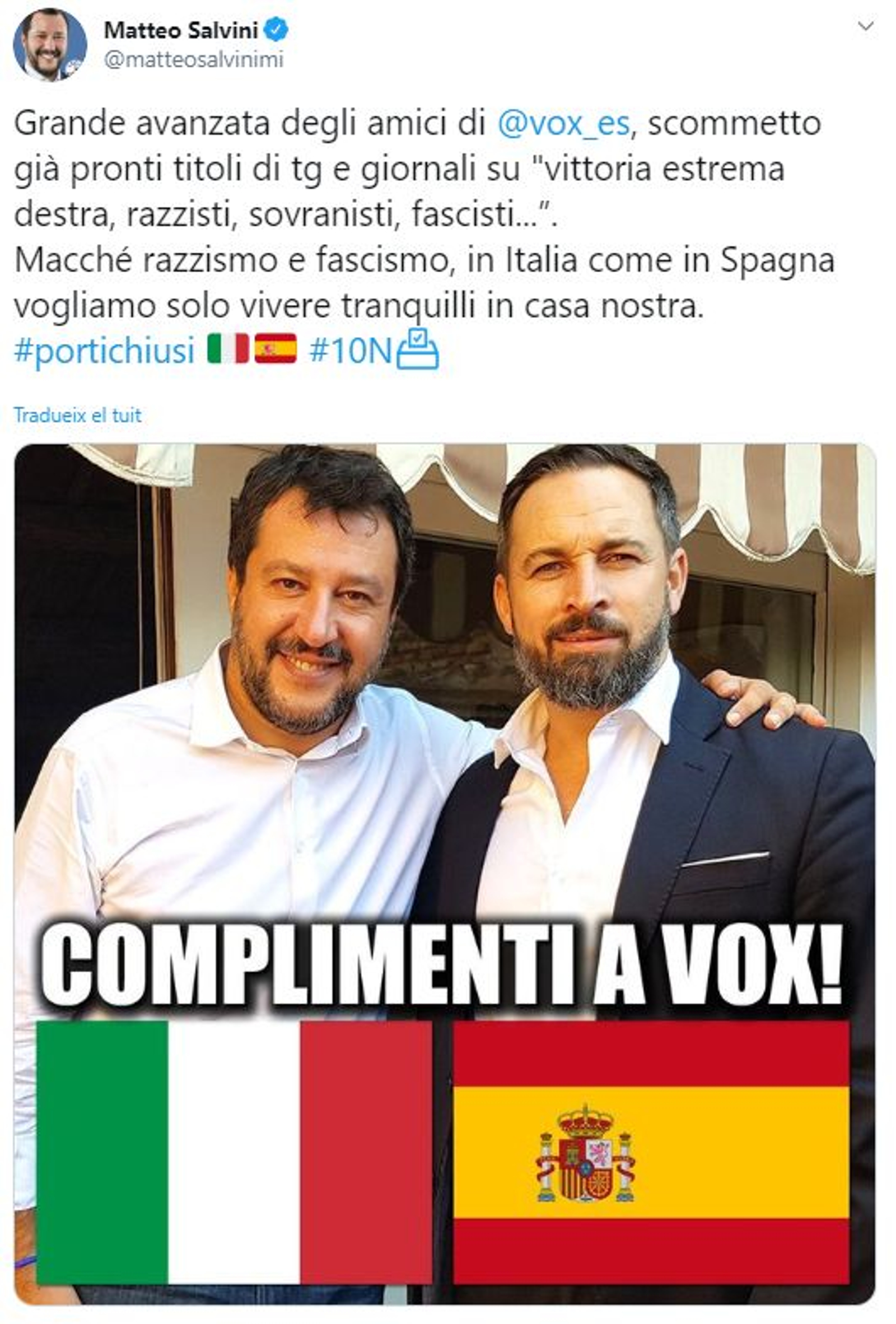Click the Spanish flag emoji in tweet
896x1324 pixels.
click(x=276, y=349)
